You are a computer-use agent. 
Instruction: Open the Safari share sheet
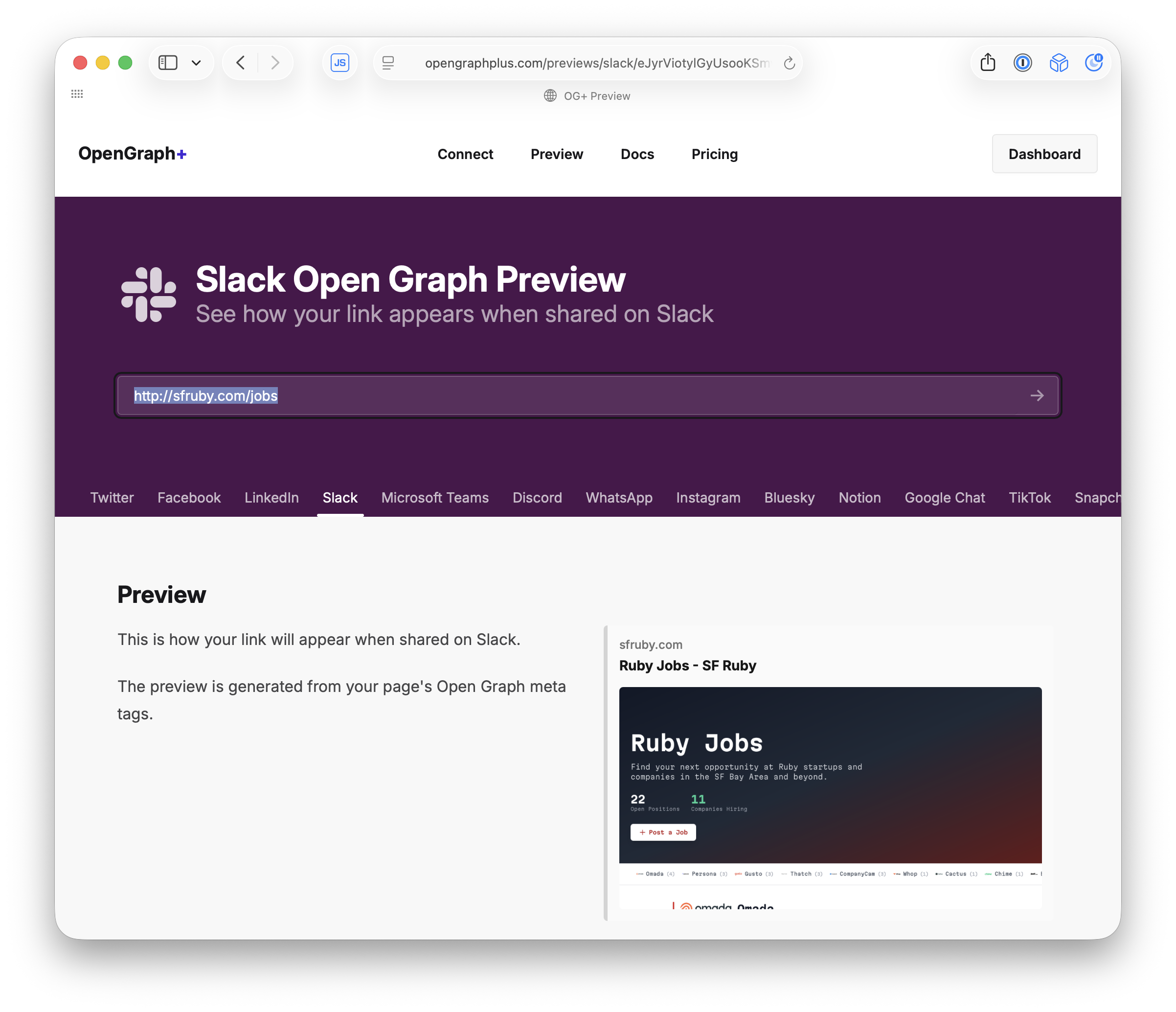click(x=987, y=63)
